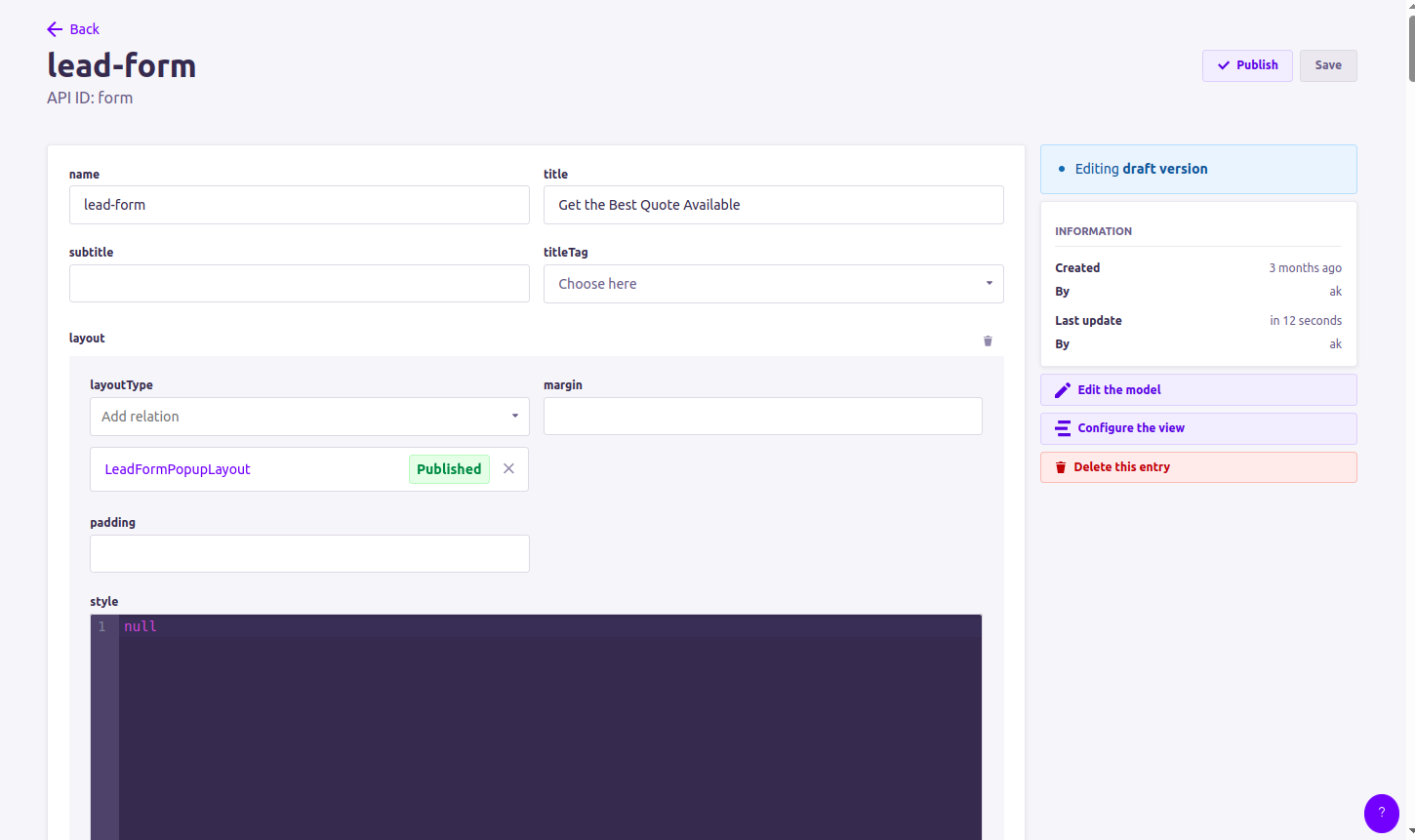Publish the lead-form entry
The width and height of the screenshot is (1415, 840).
pos(1247,65)
